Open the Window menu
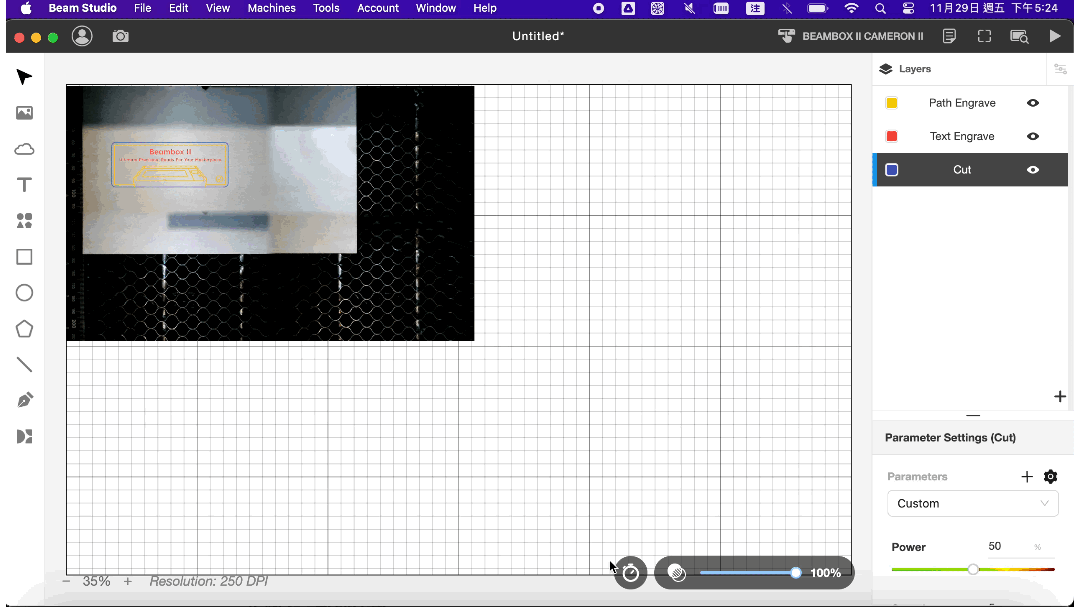The width and height of the screenshot is (1080, 608). (x=436, y=8)
